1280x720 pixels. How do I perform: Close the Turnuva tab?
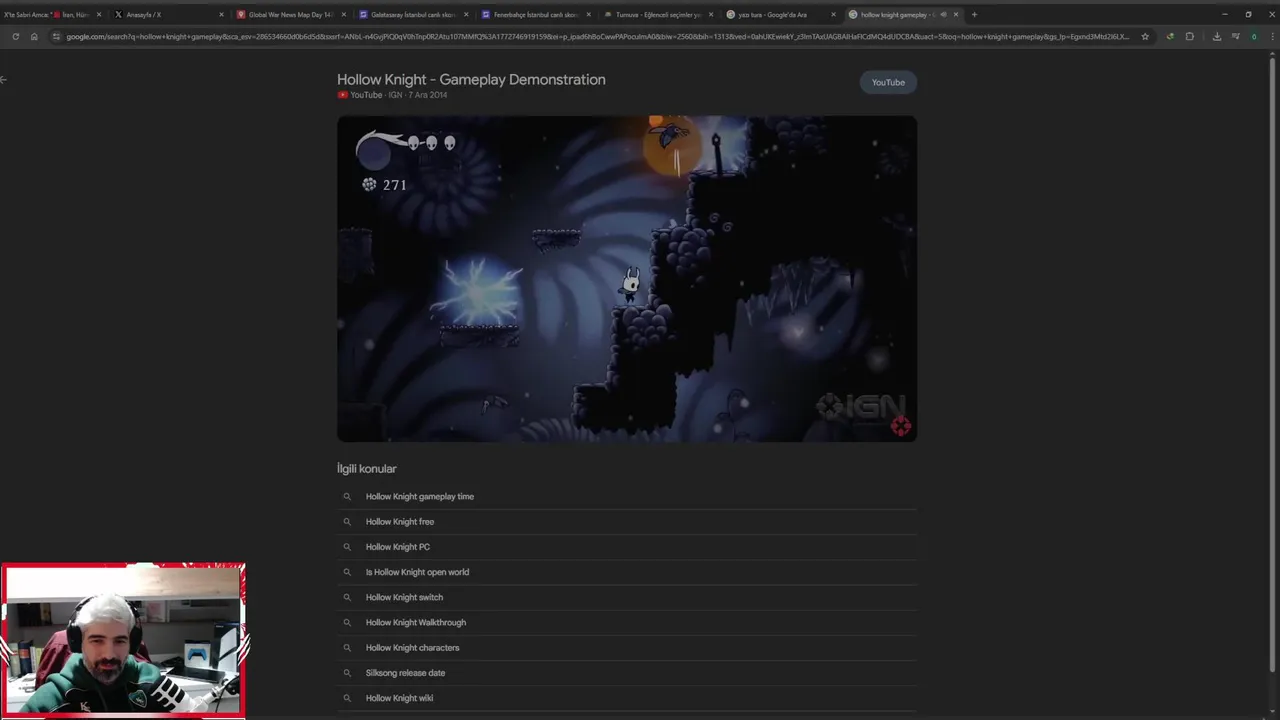coord(711,15)
